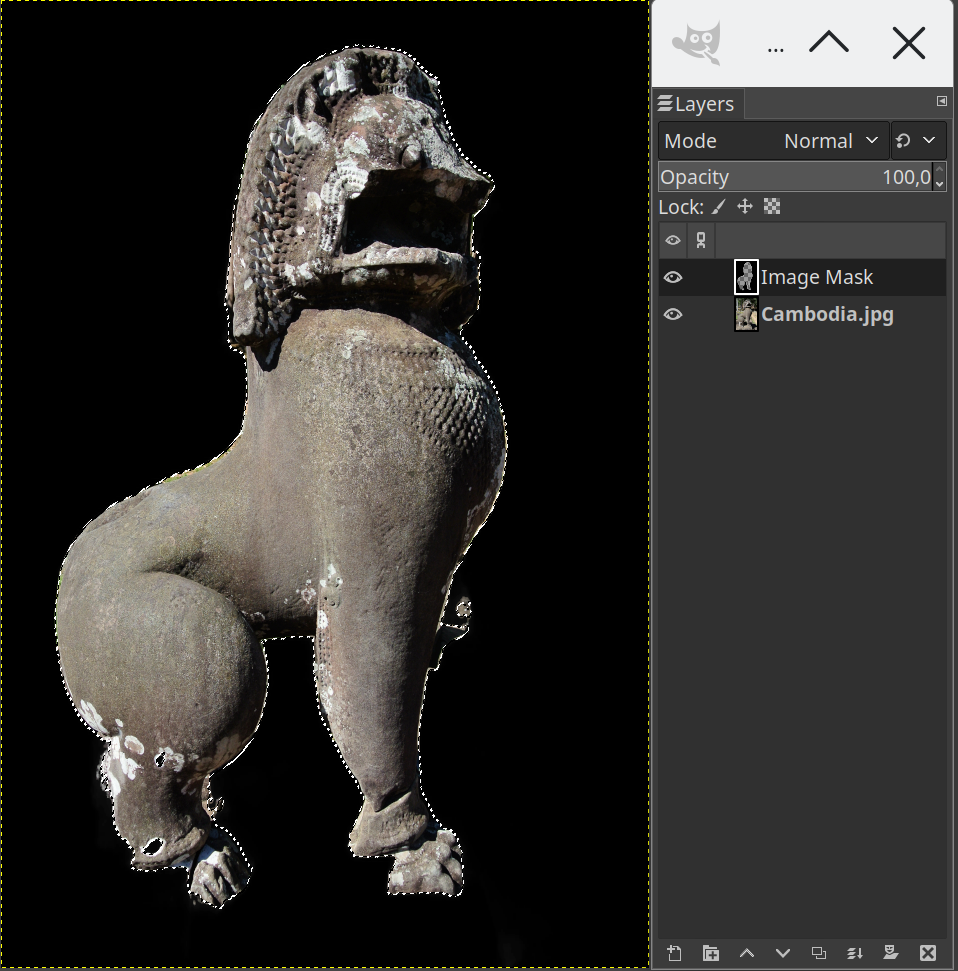Duplicate the selected layer
This screenshot has height=971, width=958.
(819, 953)
